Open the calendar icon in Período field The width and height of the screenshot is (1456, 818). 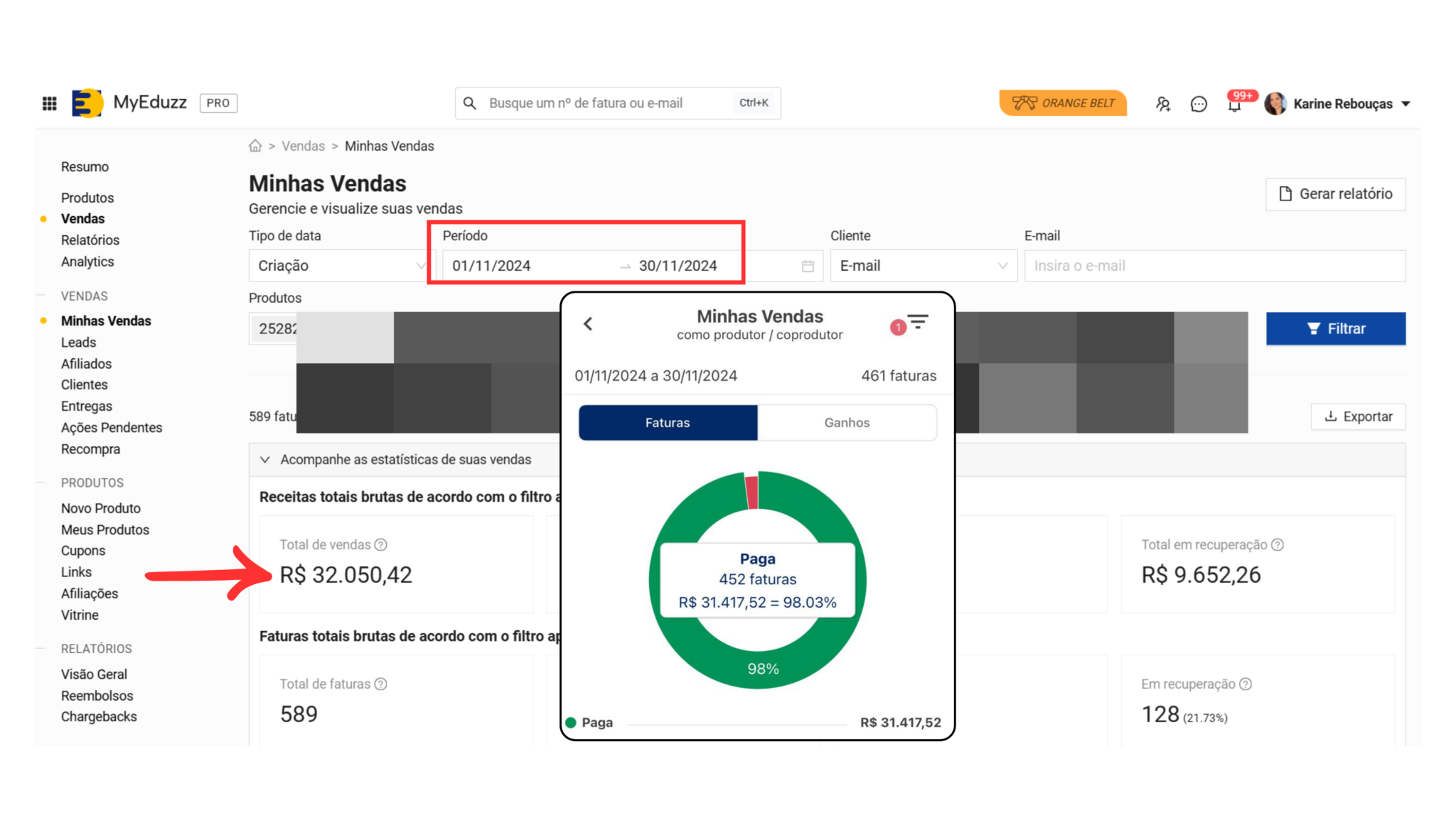click(x=808, y=266)
